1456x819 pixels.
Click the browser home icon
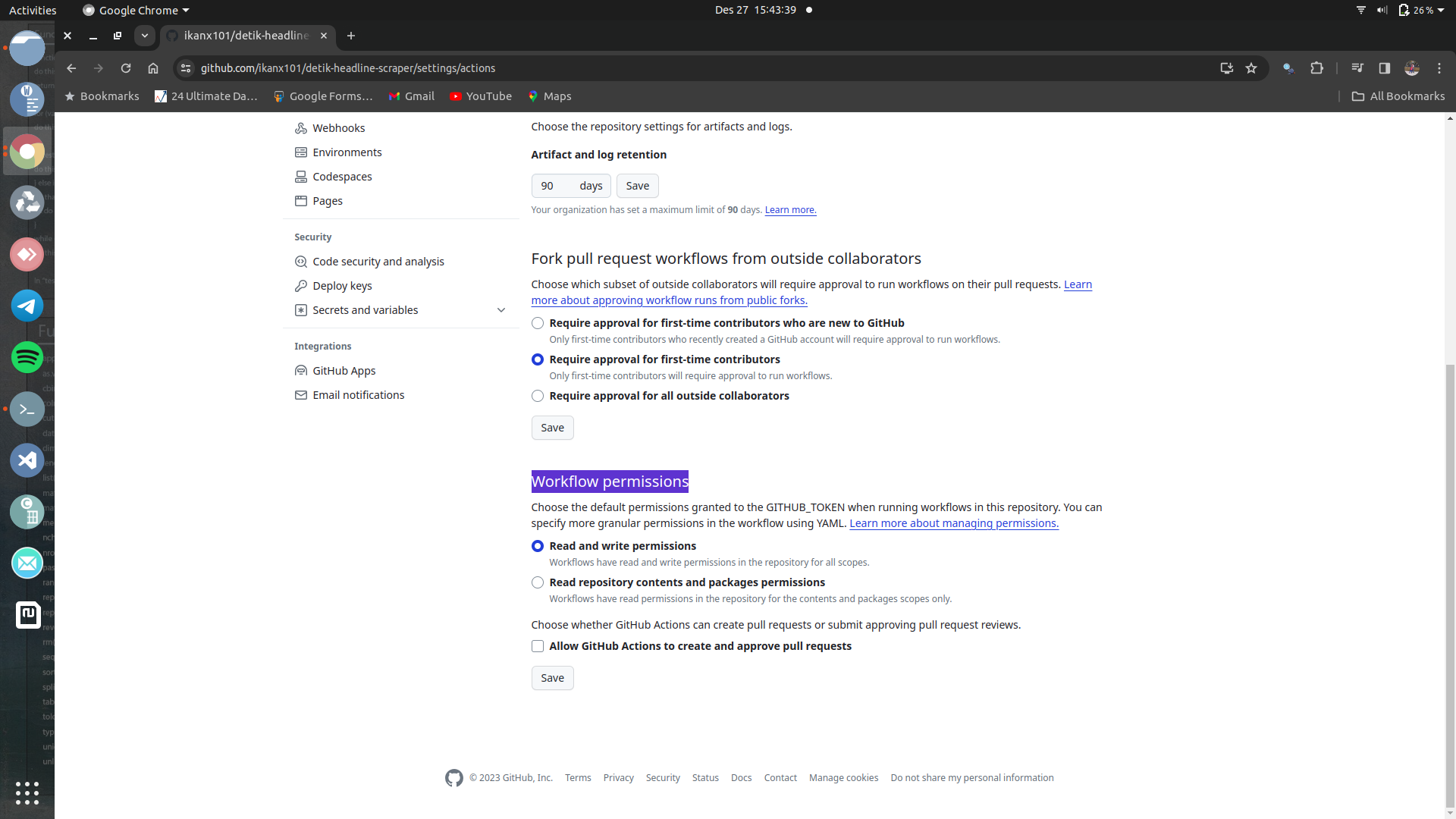click(x=153, y=68)
